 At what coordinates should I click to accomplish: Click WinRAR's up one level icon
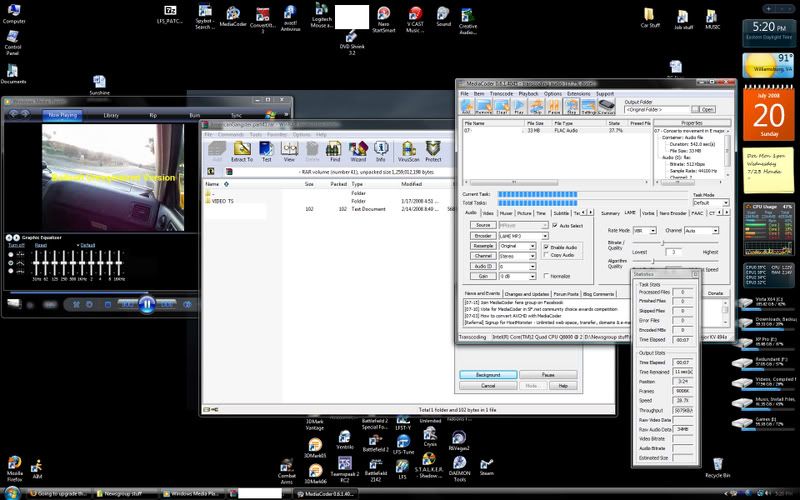click(211, 172)
